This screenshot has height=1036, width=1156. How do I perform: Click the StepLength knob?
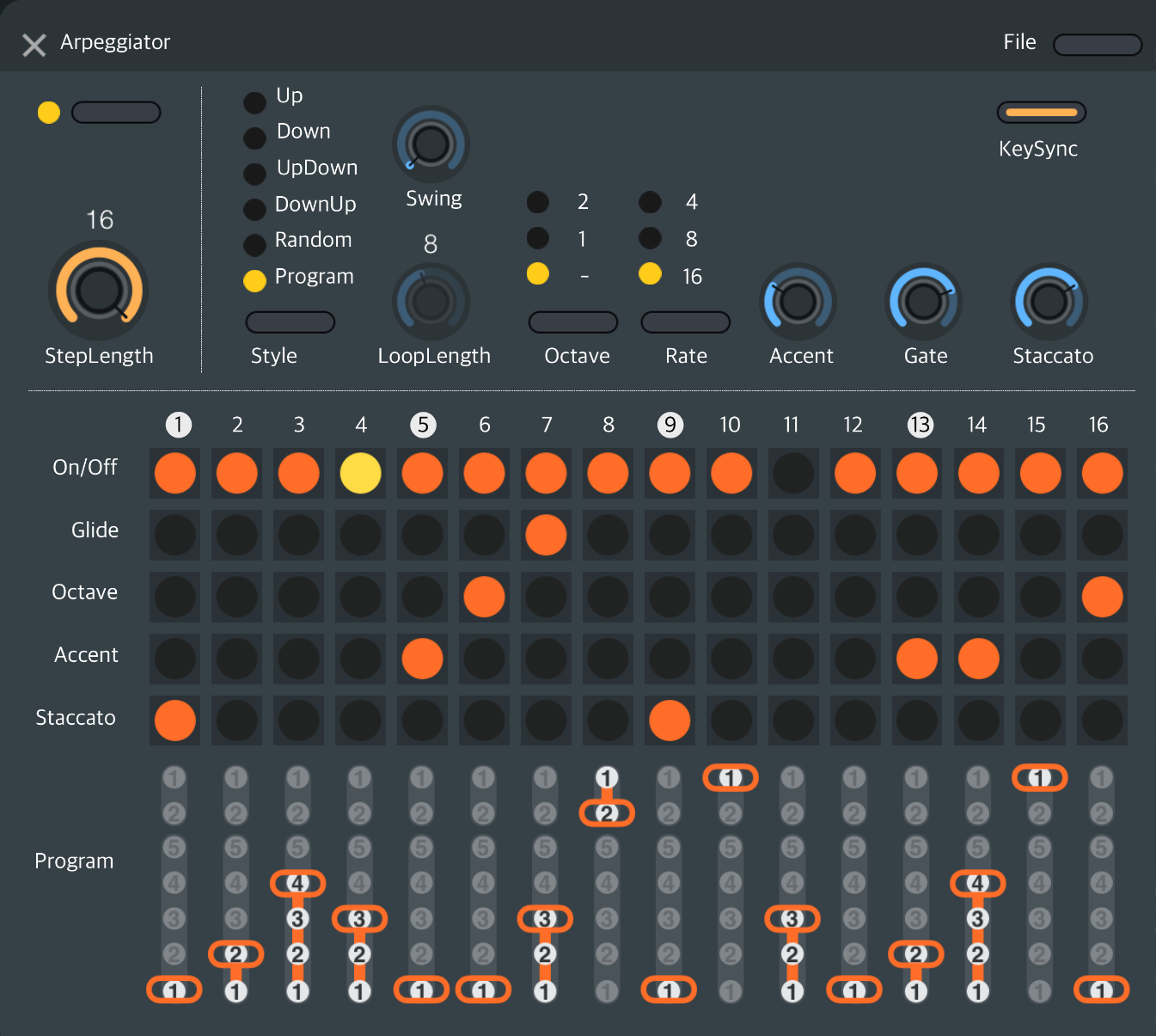pos(99,291)
